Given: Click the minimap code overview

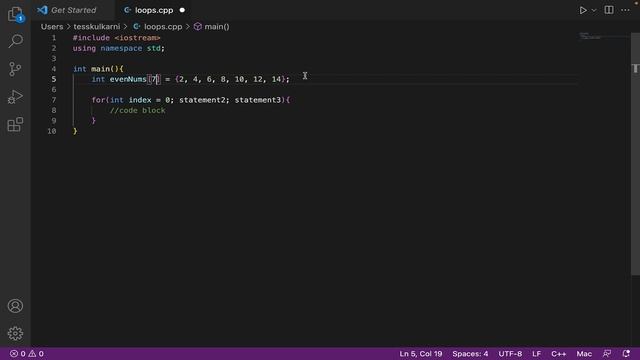Looking at the screenshot, I should pyautogui.click(x=590, y=37).
